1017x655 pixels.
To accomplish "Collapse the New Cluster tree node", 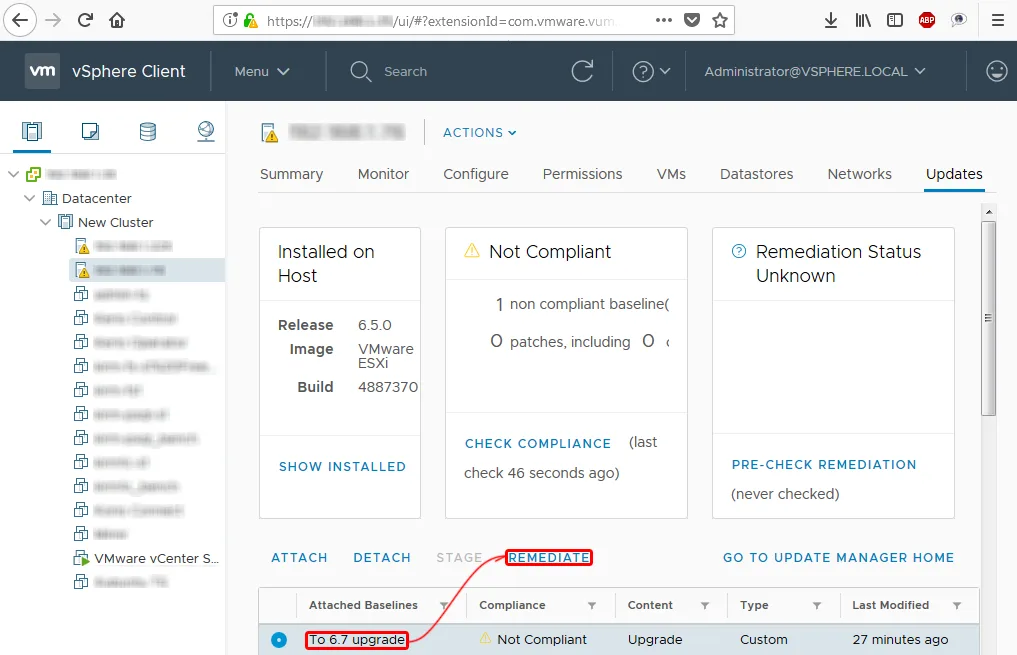I will tap(45, 222).
